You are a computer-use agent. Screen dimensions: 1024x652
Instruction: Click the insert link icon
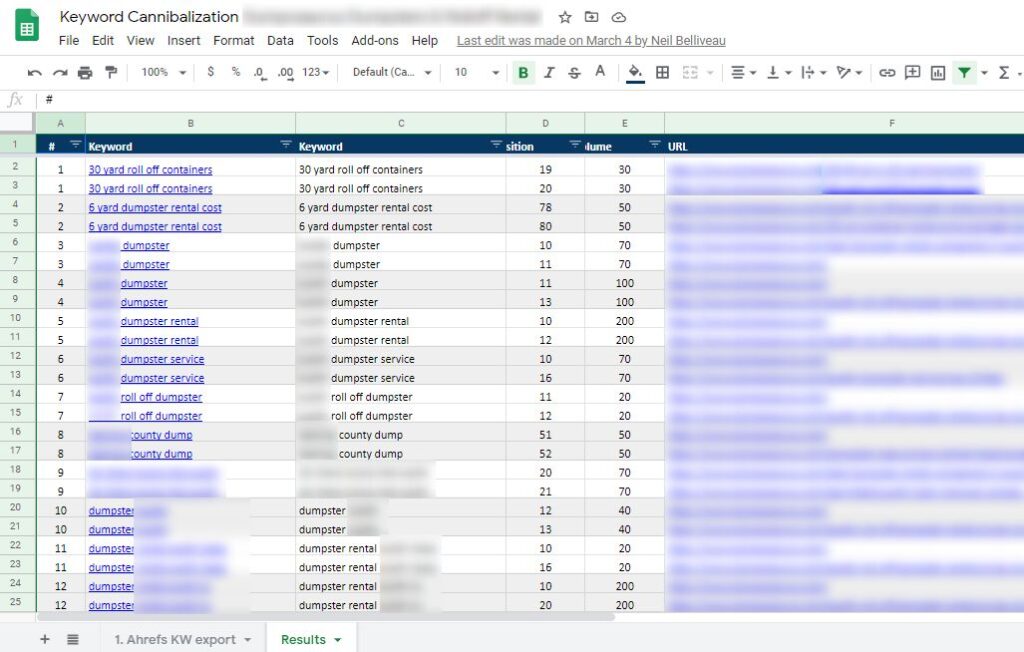click(x=887, y=73)
